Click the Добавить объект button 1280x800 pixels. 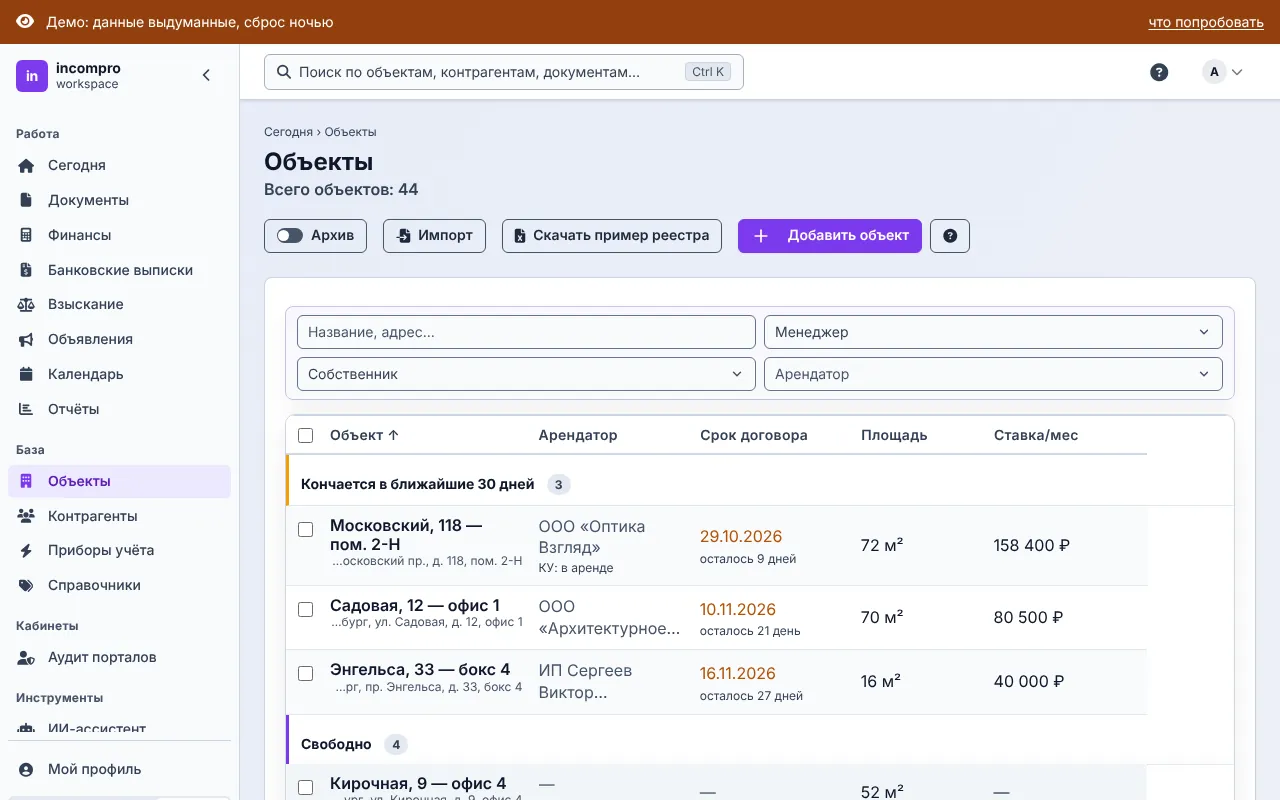pos(830,236)
